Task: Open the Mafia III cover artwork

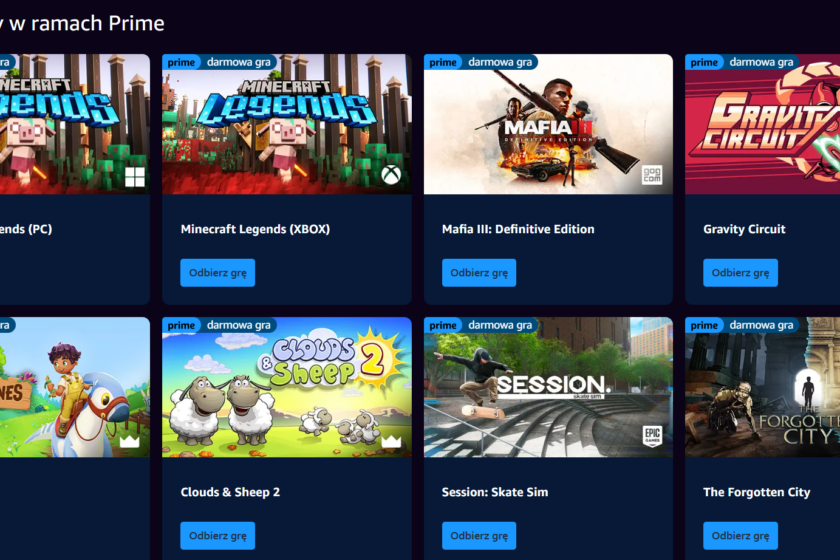Action: [x=548, y=124]
